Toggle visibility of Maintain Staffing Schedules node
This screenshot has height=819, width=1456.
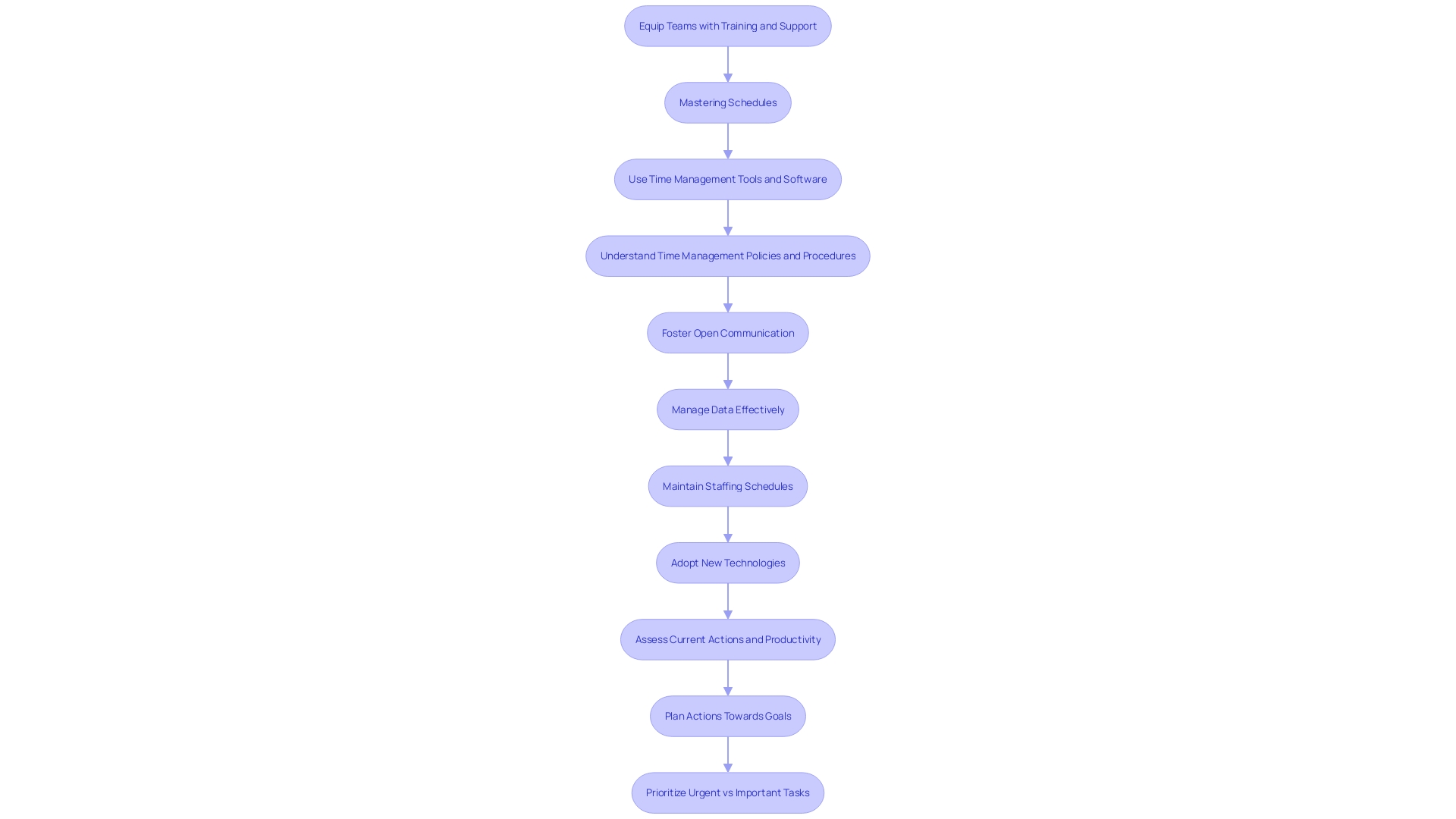[x=728, y=485]
